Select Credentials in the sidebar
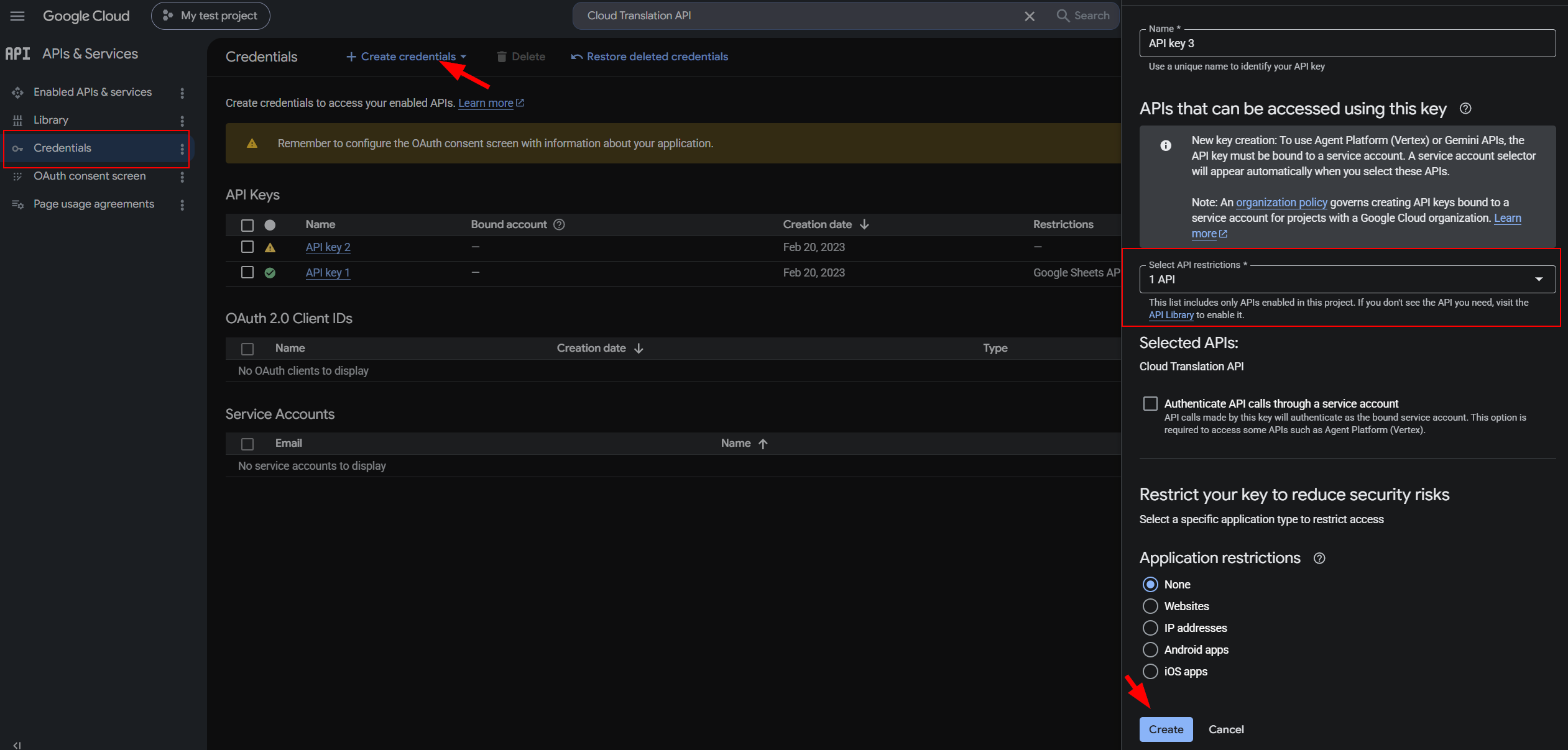Image resolution: width=1568 pixels, height=750 pixels. pos(62,148)
